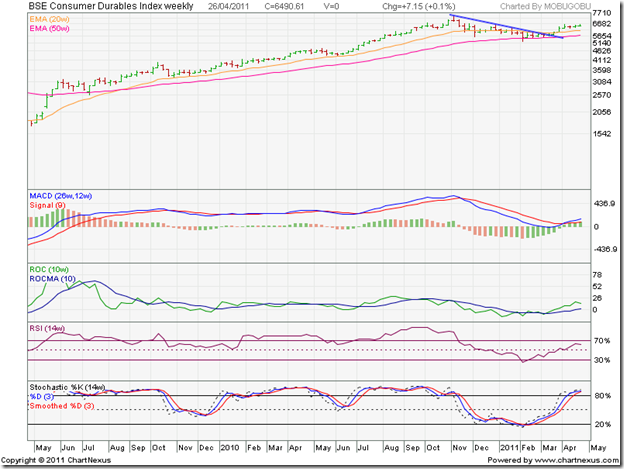Click the 2011 label on time axis

[509, 448]
